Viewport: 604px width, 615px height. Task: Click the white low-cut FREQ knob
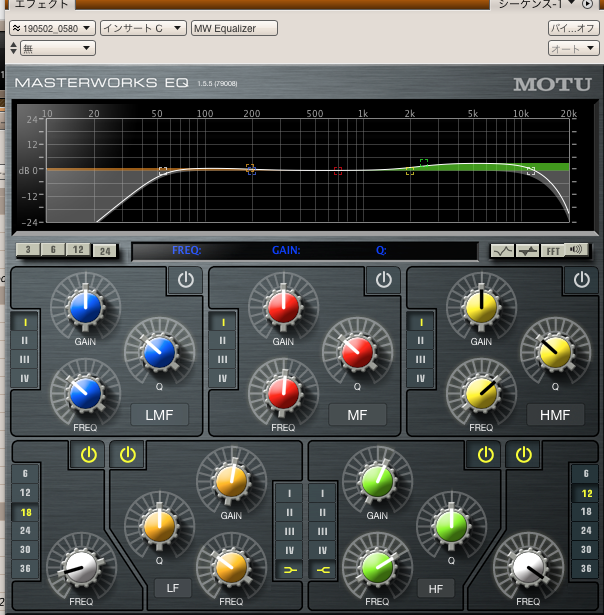click(x=82, y=568)
